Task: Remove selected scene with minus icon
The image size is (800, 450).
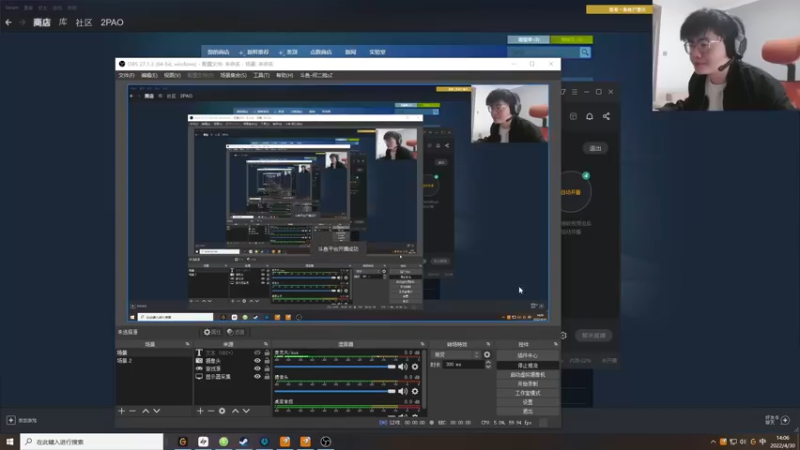Action: click(x=133, y=411)
